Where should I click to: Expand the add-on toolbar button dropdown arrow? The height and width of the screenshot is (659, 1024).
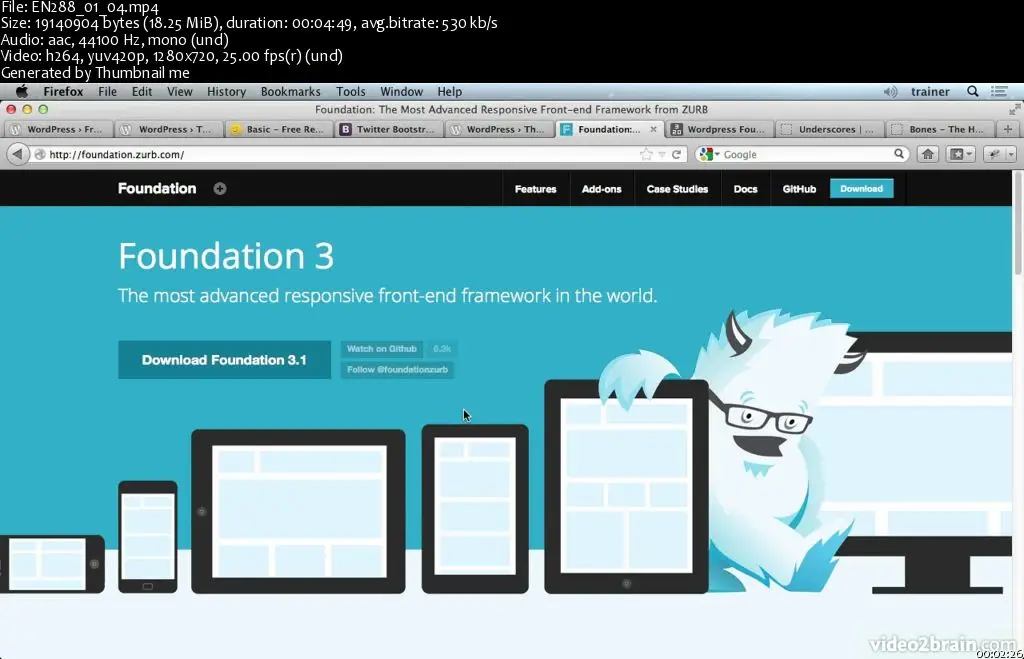pyautogui.click(x=1011, y=154)
